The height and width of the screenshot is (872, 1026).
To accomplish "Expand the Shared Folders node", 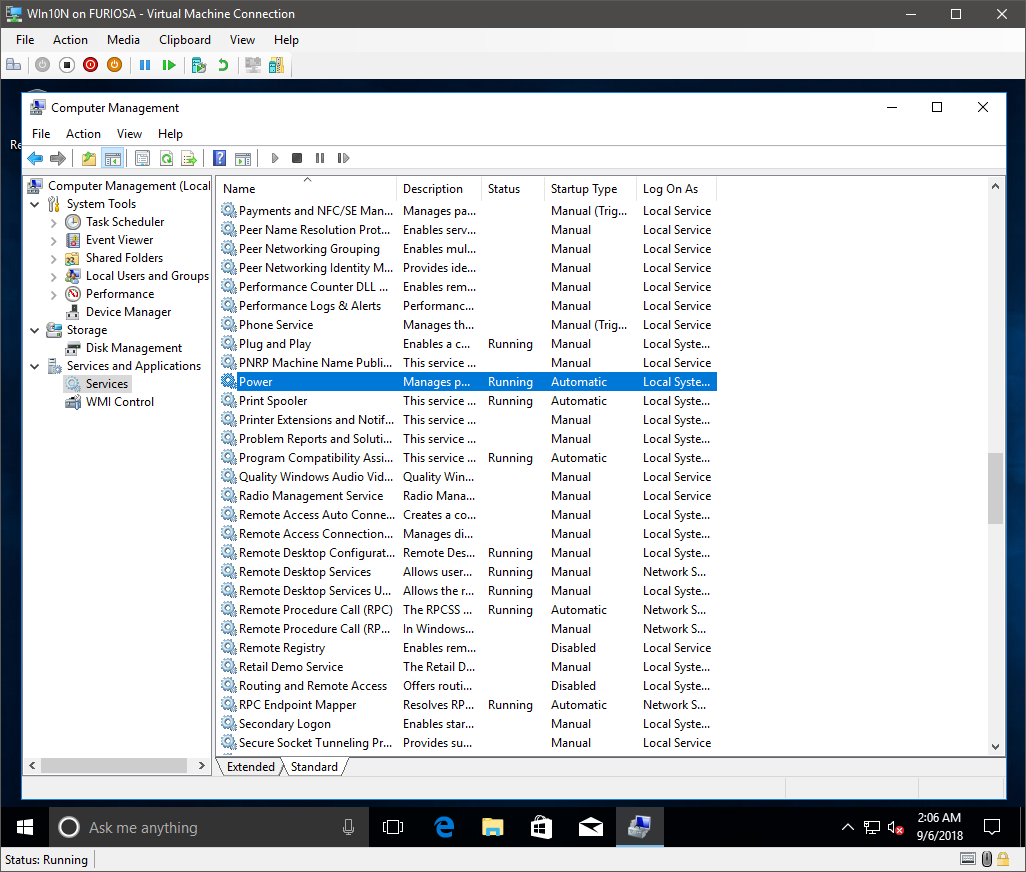I will click(54, 258).
